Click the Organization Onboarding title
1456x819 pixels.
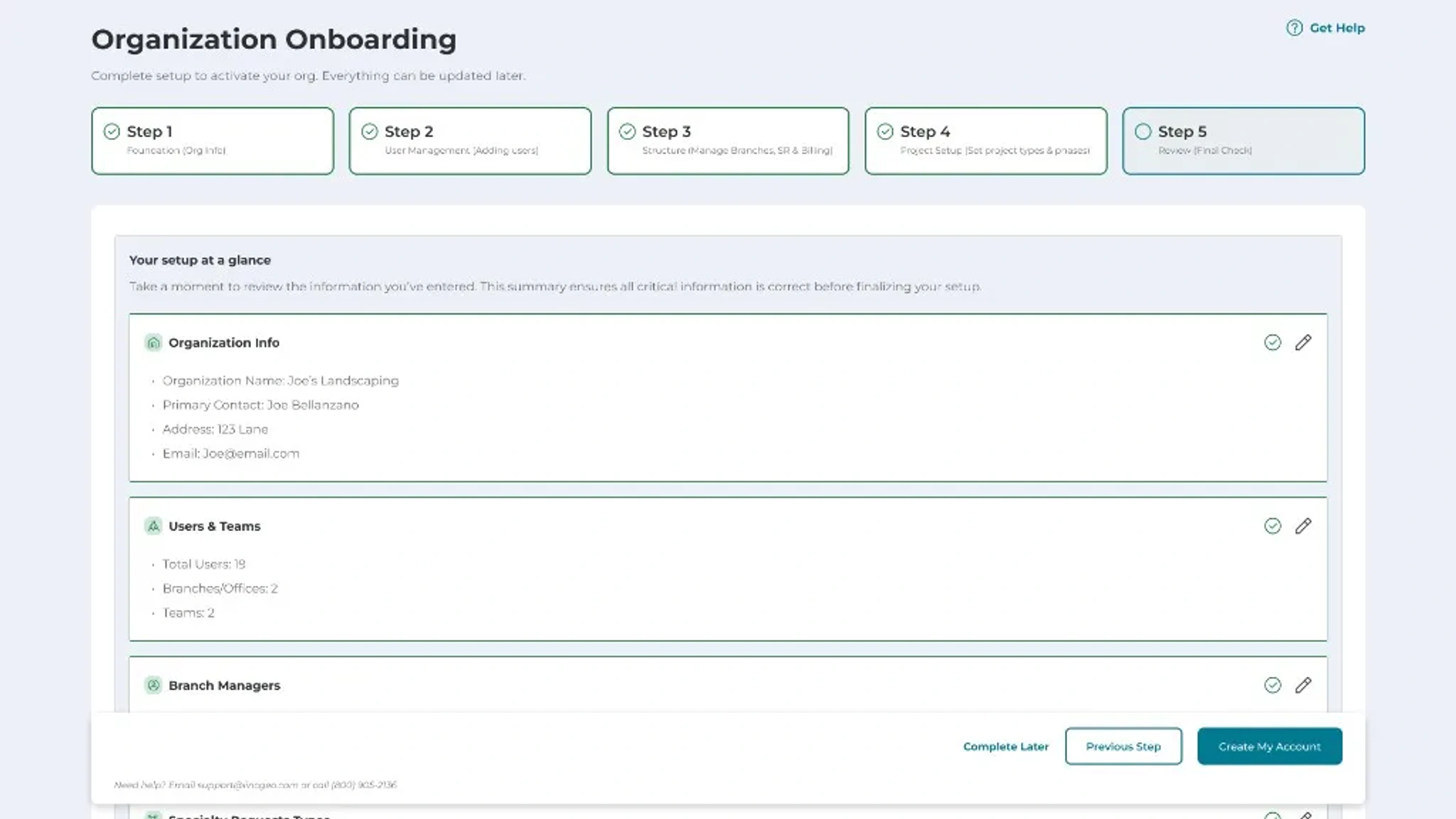tap(274, 40)
